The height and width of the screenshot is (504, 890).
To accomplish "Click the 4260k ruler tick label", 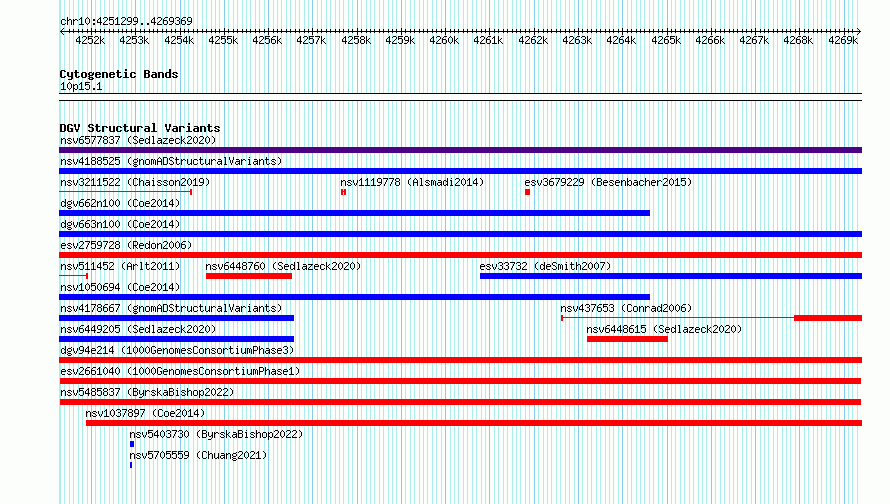I will click(444, 40).
